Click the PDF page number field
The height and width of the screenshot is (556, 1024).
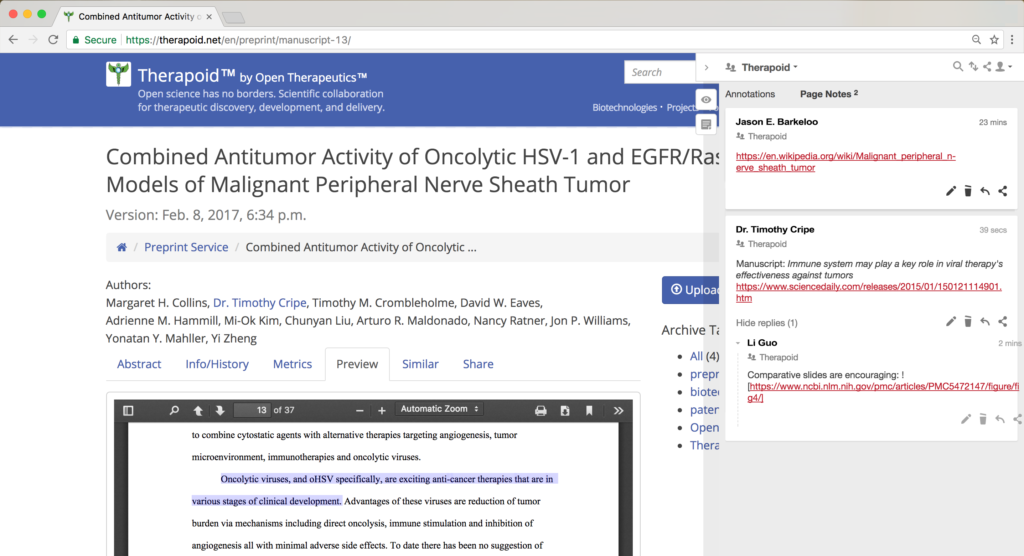tap(252, 410)
